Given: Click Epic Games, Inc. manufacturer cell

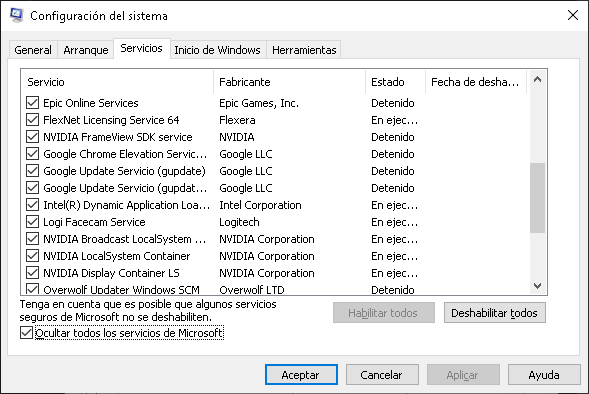Looking at the screenshot, I should 259,103.
